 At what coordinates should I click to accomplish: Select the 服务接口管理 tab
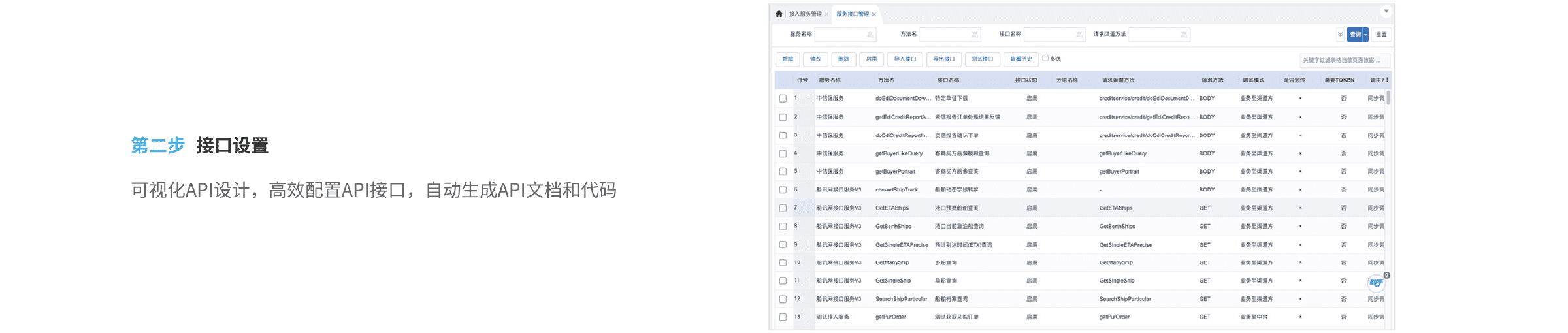pos(852,14)
